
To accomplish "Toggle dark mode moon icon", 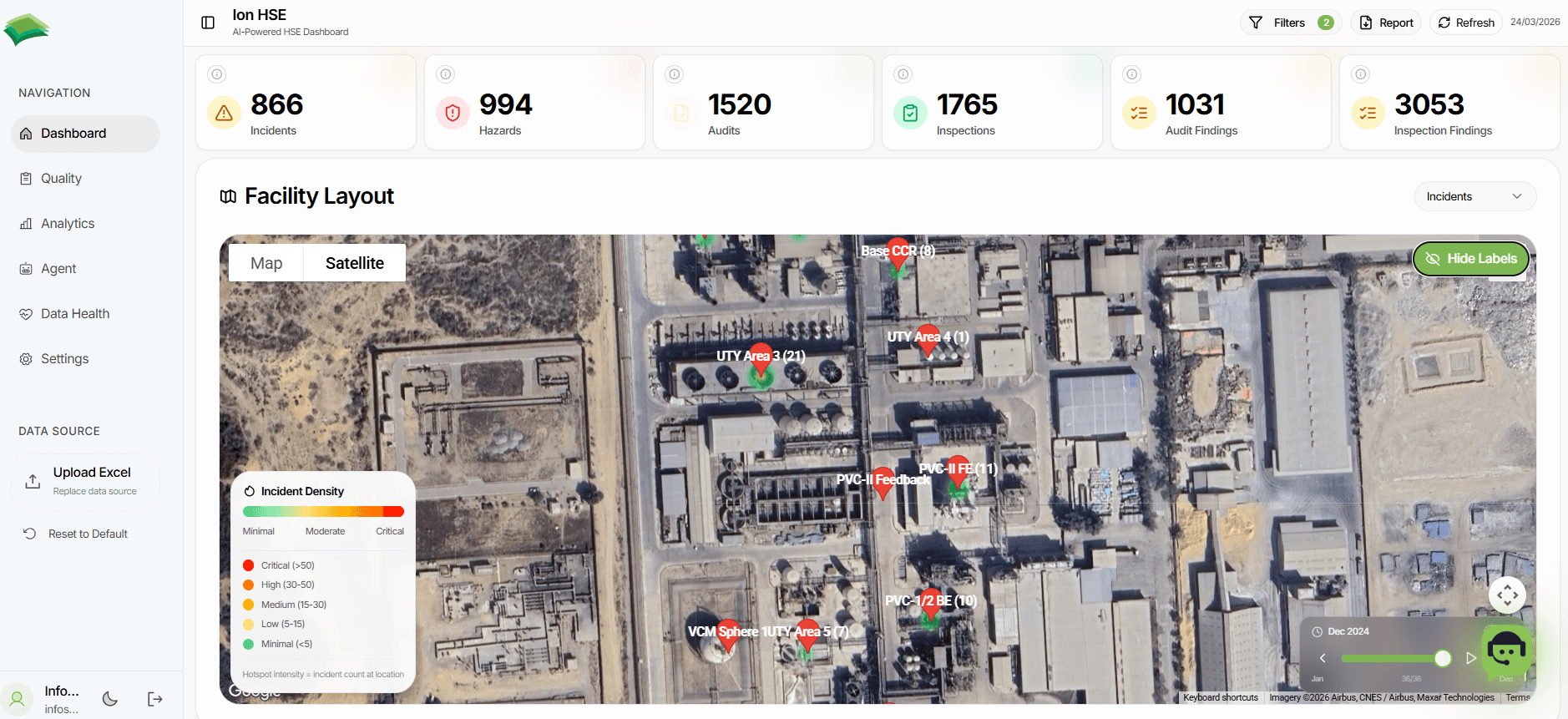I will point(110,699).
